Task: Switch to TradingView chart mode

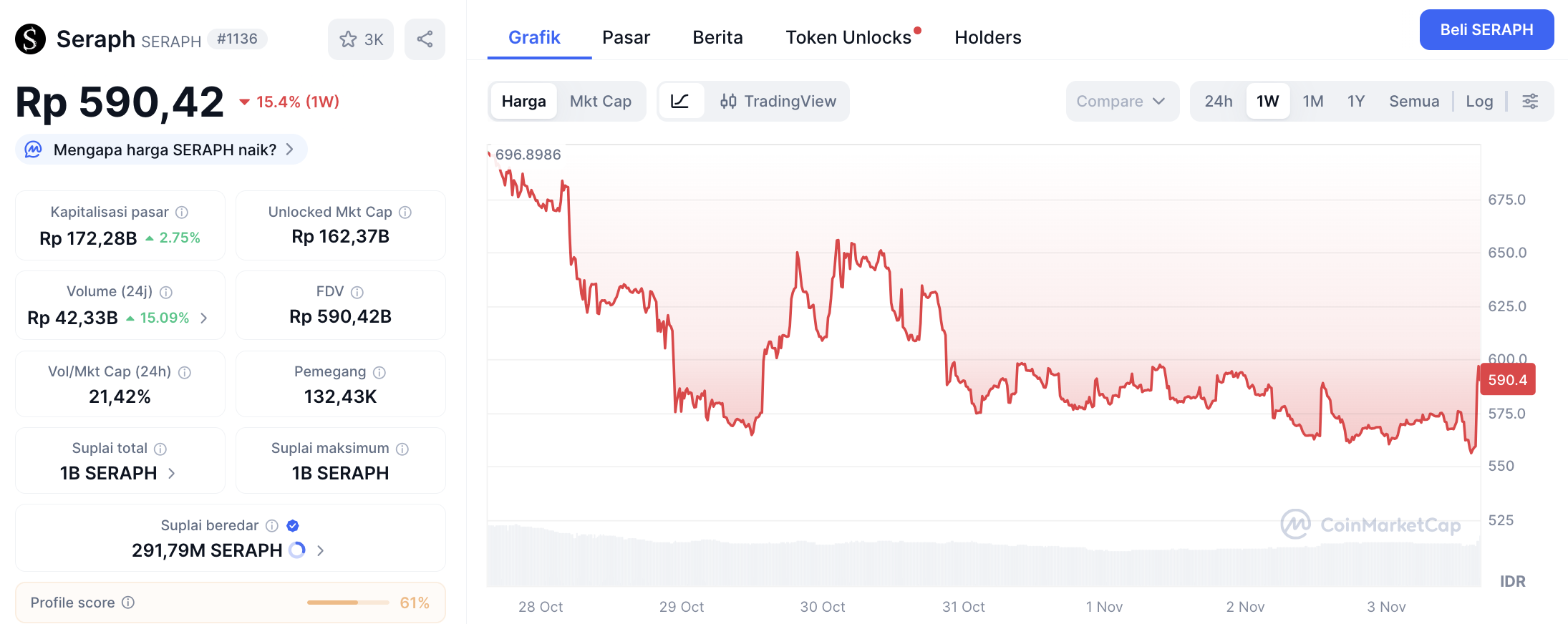Action: click(x=778, y=101)
